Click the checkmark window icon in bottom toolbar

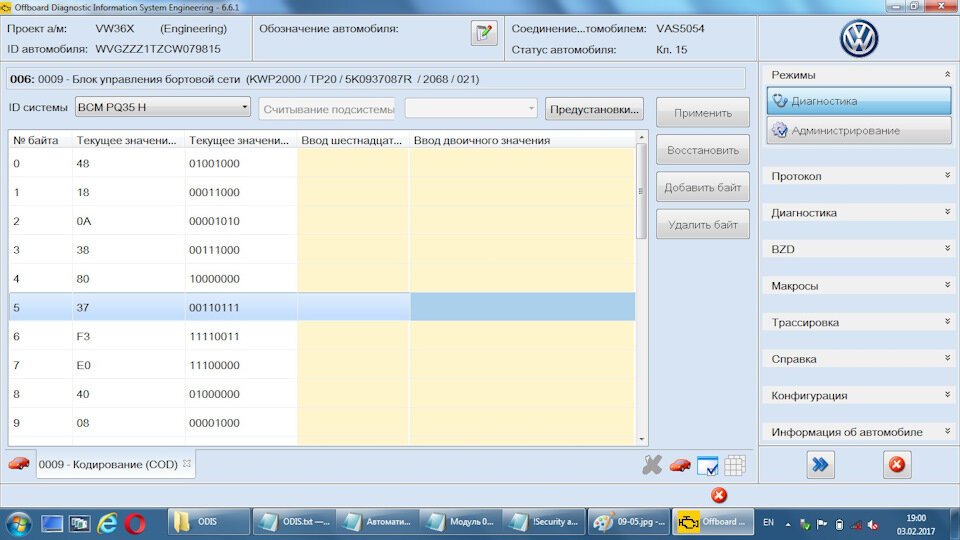click(708, 466)
